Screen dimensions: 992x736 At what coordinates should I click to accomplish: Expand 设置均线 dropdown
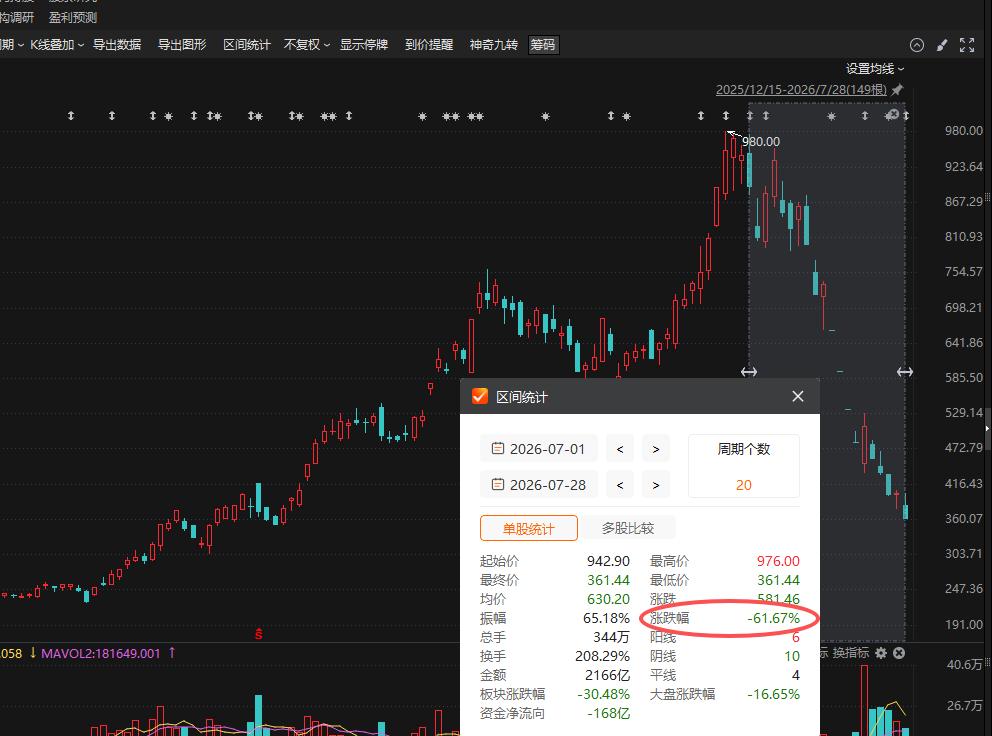pyautogui.click(x=875, y=68)
